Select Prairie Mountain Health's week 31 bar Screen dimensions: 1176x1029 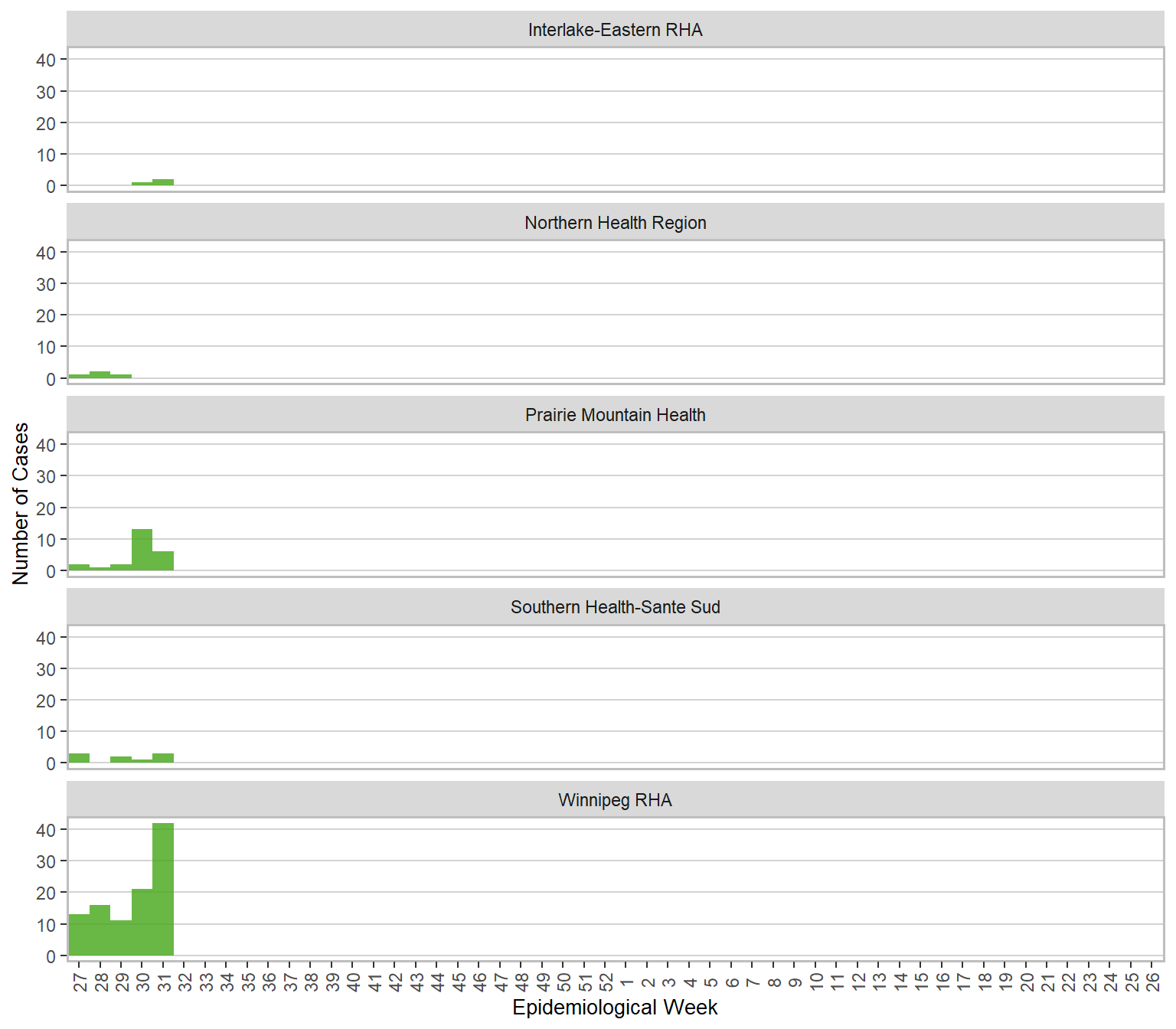click(163, 560)
